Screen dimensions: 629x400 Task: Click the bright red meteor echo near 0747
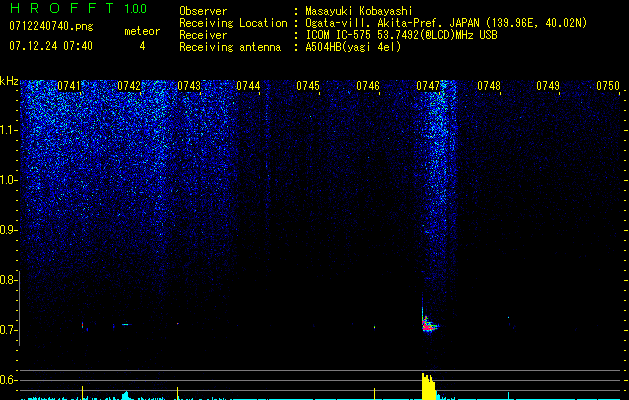428,325
